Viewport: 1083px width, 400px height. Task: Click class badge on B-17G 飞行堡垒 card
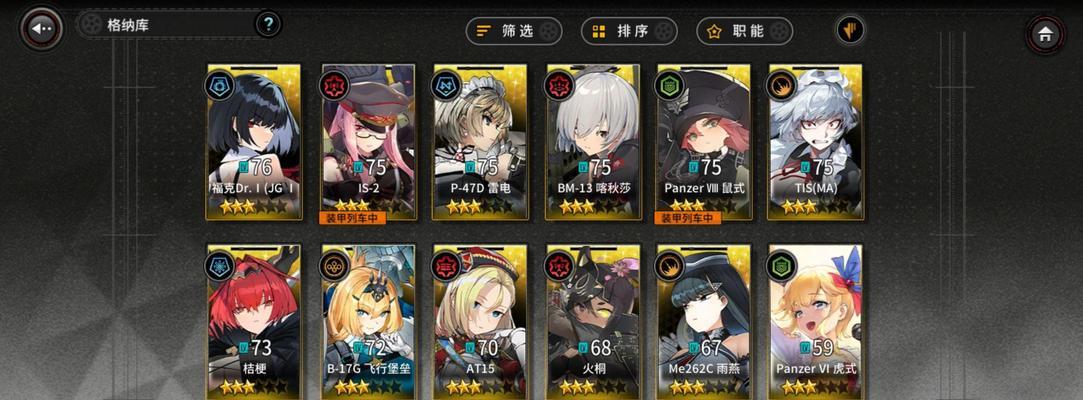click(334, 266)
